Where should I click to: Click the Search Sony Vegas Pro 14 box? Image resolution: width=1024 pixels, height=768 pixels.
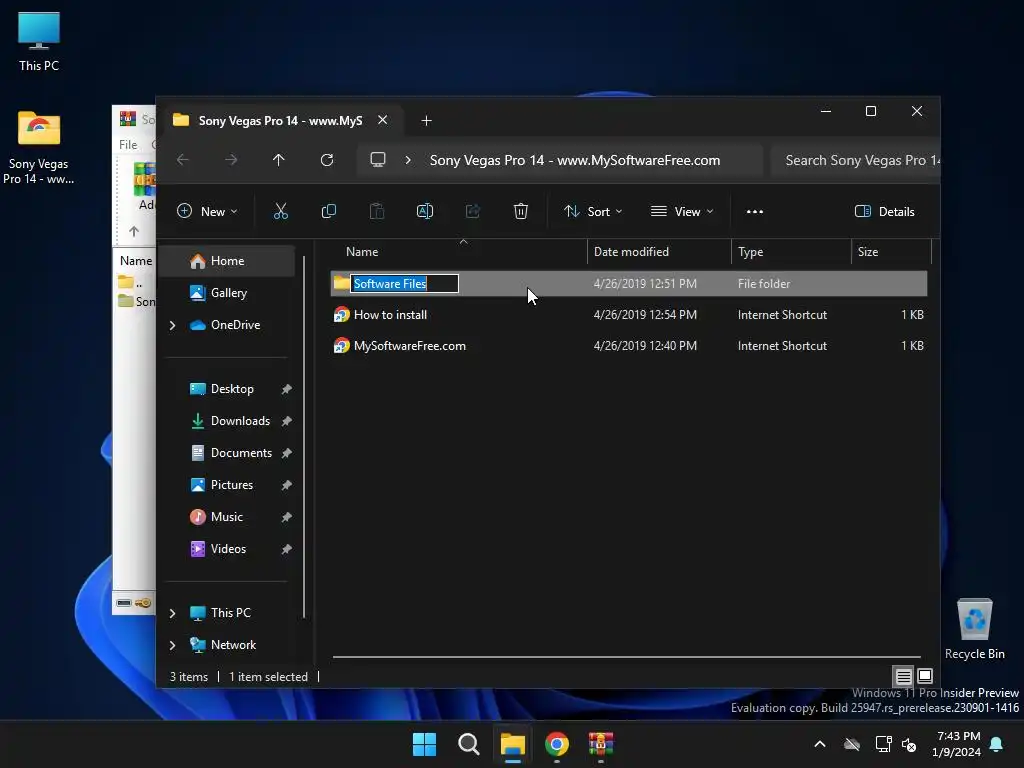[855, 161]
